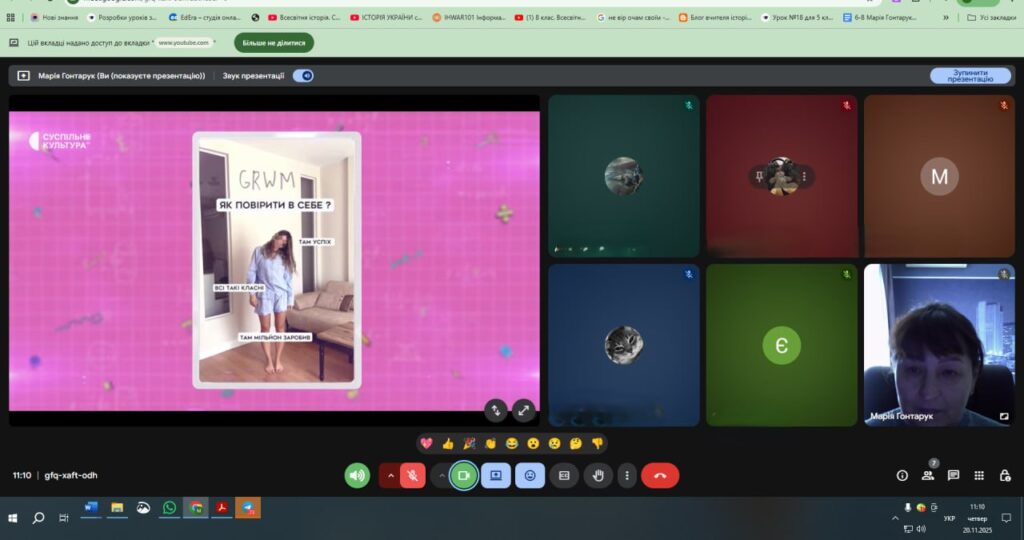This screenshot has height=540, width=1024.
Task: Open more options three-dot menu
Action: pos(626,476)
